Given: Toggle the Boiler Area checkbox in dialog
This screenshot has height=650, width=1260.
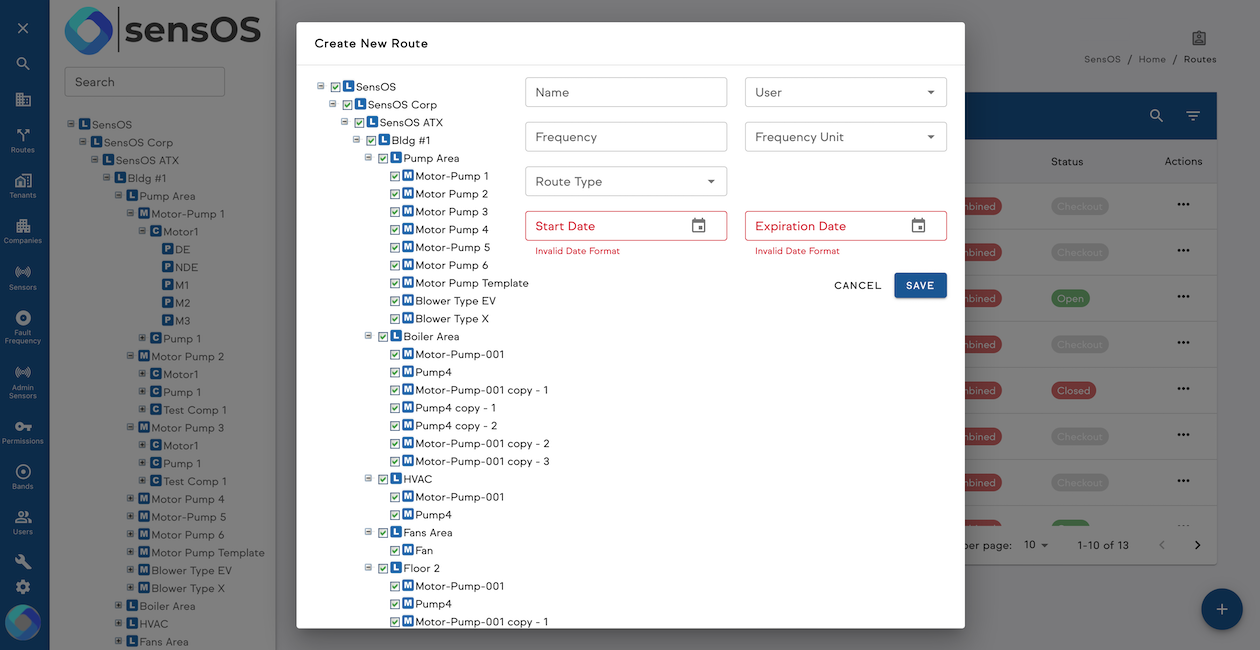Looking at the screenshot, I should coord(384,337).
